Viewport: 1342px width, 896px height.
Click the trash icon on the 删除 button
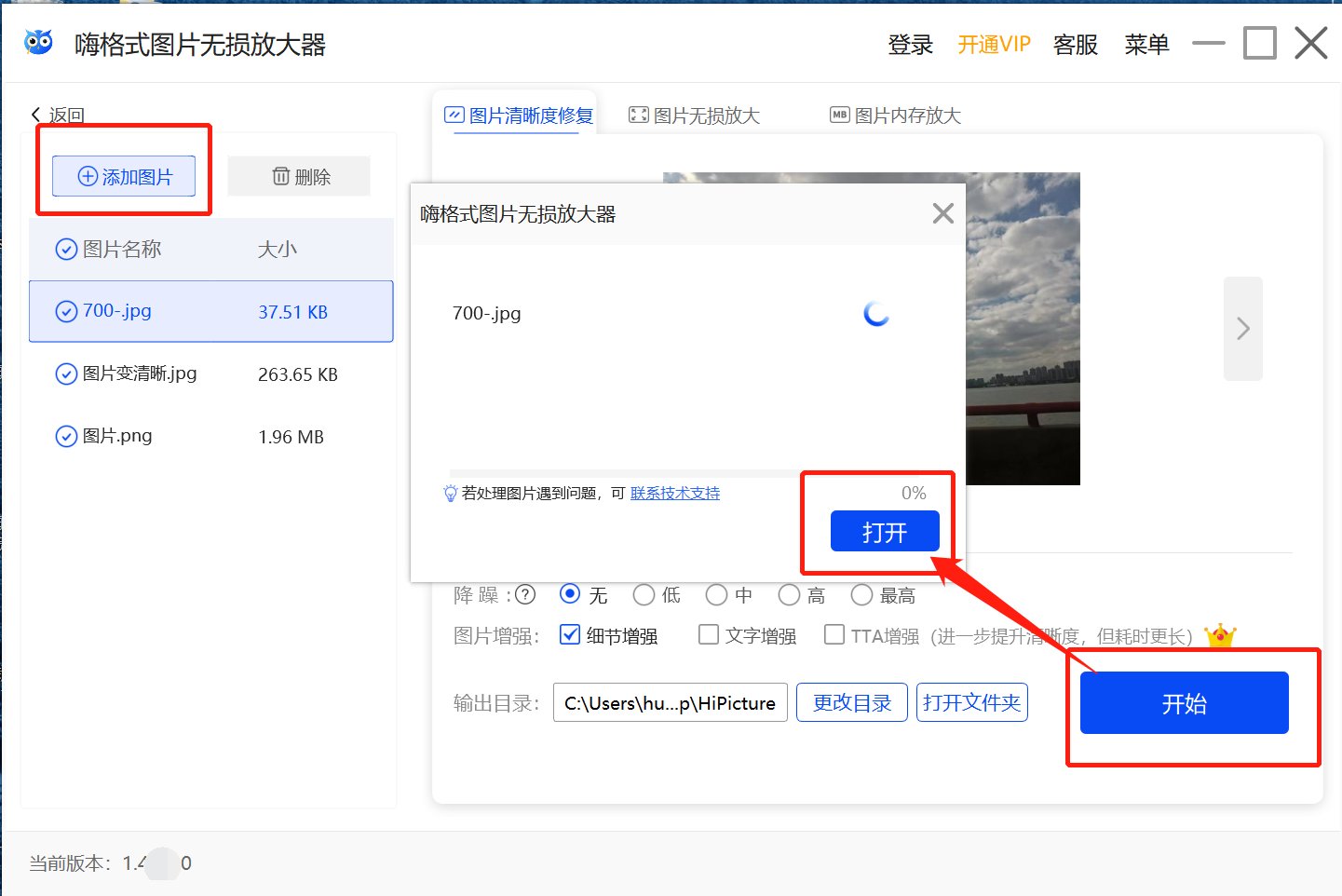[x=279, y=175]
